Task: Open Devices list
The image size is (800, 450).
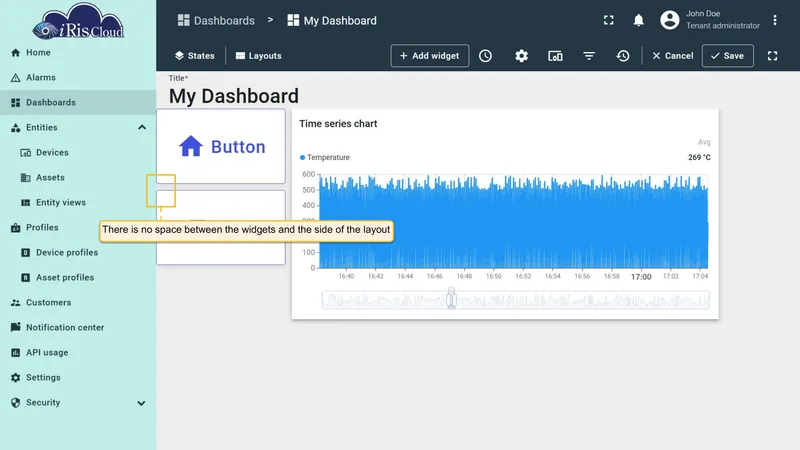Action: point(78,153)
